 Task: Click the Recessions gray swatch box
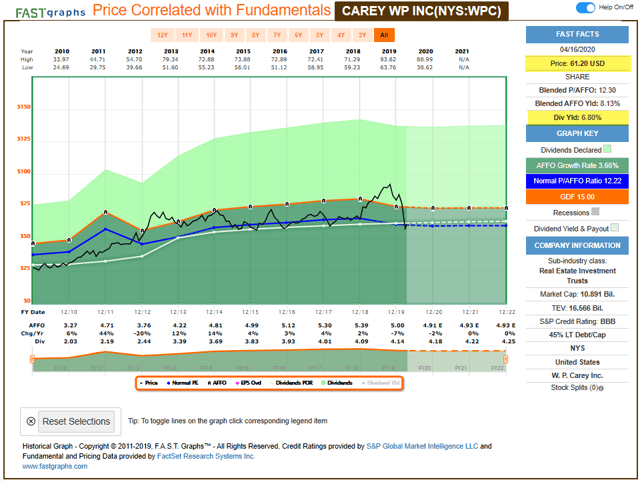(596, 211)
